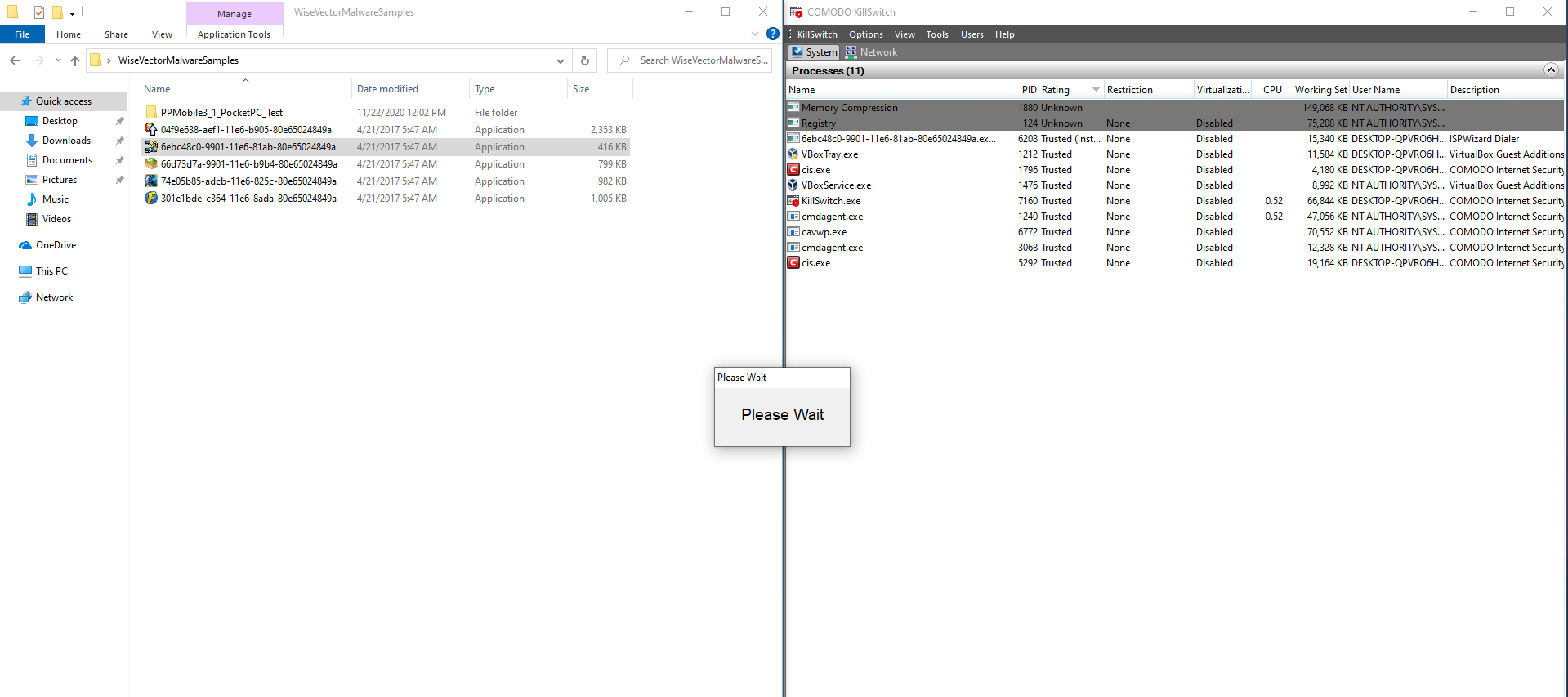
Task: Sort processes by Restriction column header
Action: point(1148,90)
